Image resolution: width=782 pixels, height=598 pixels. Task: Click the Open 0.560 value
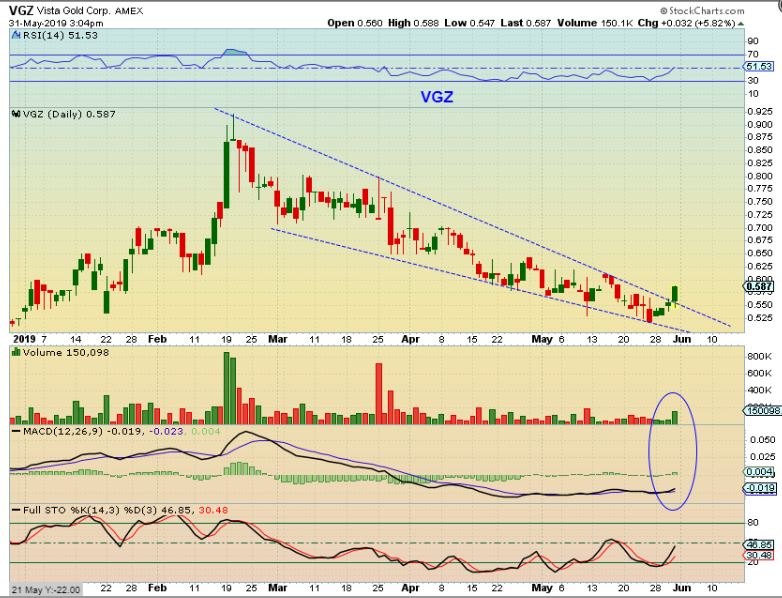(x=355, y=23)
